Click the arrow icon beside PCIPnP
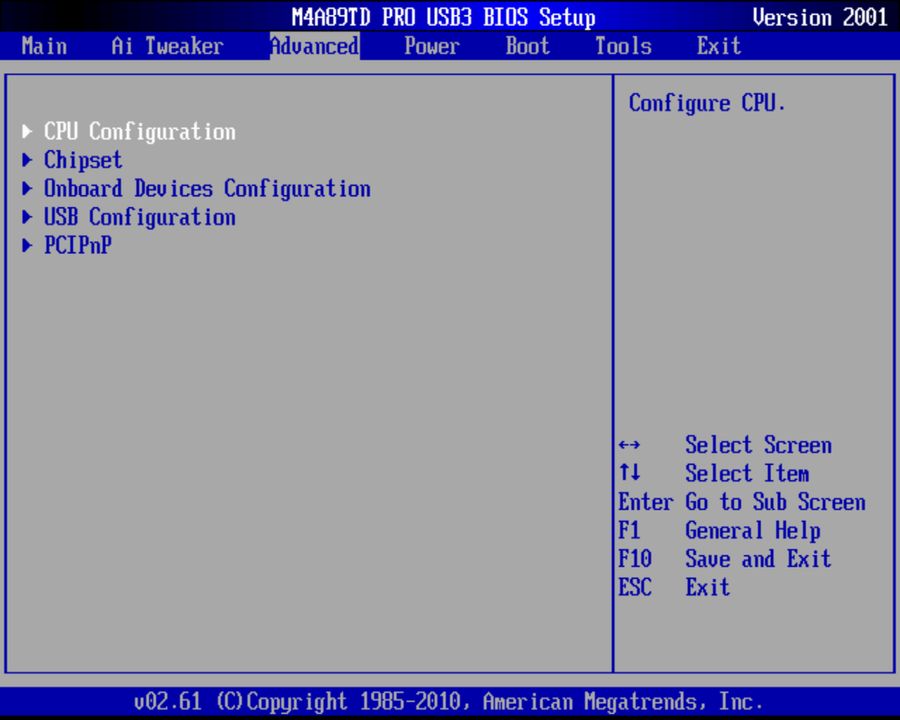Screen dimensions: 900x720 [26, 245]
